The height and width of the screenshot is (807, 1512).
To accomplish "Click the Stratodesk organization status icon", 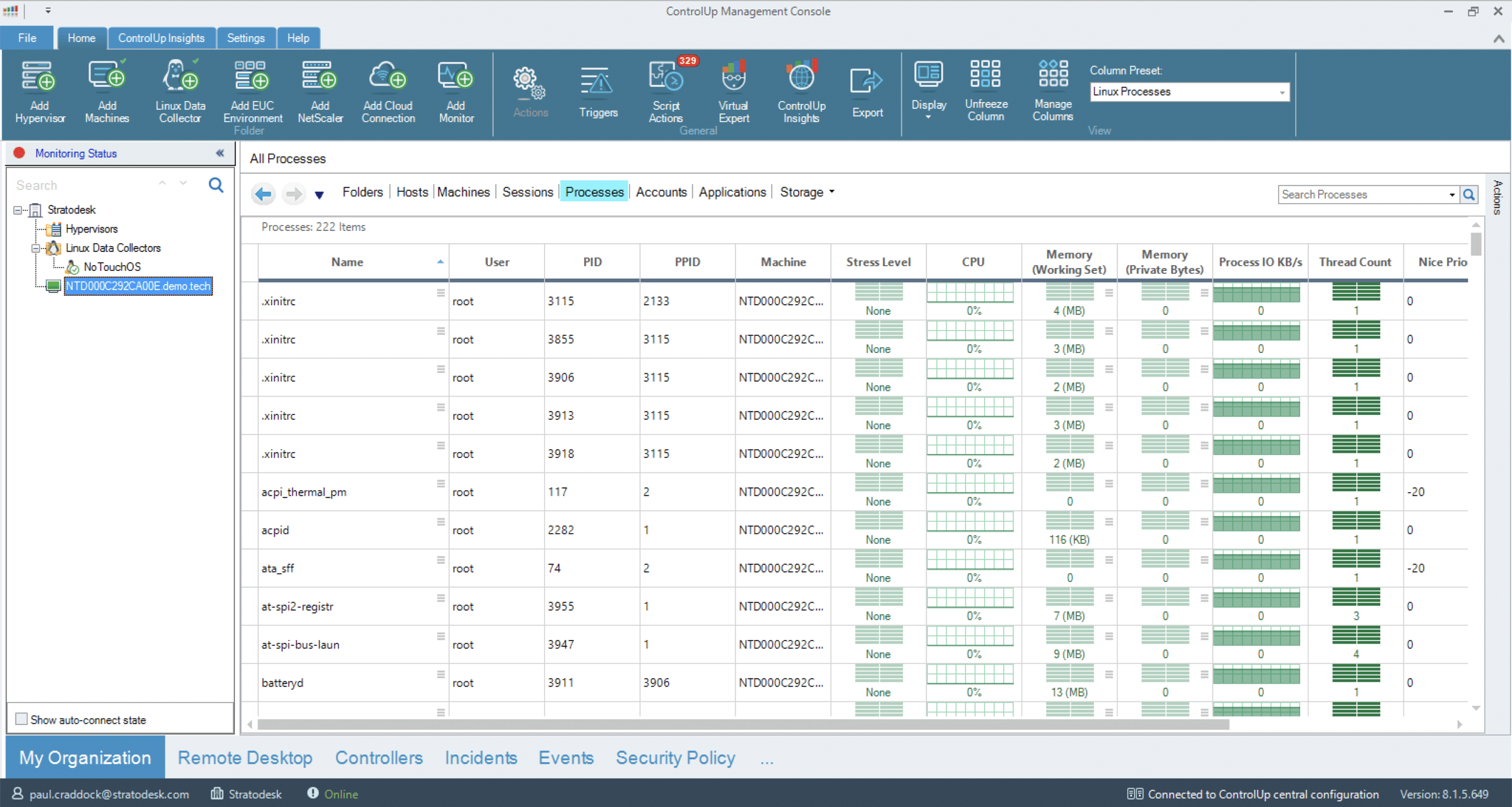I will [x=217, y=793].
